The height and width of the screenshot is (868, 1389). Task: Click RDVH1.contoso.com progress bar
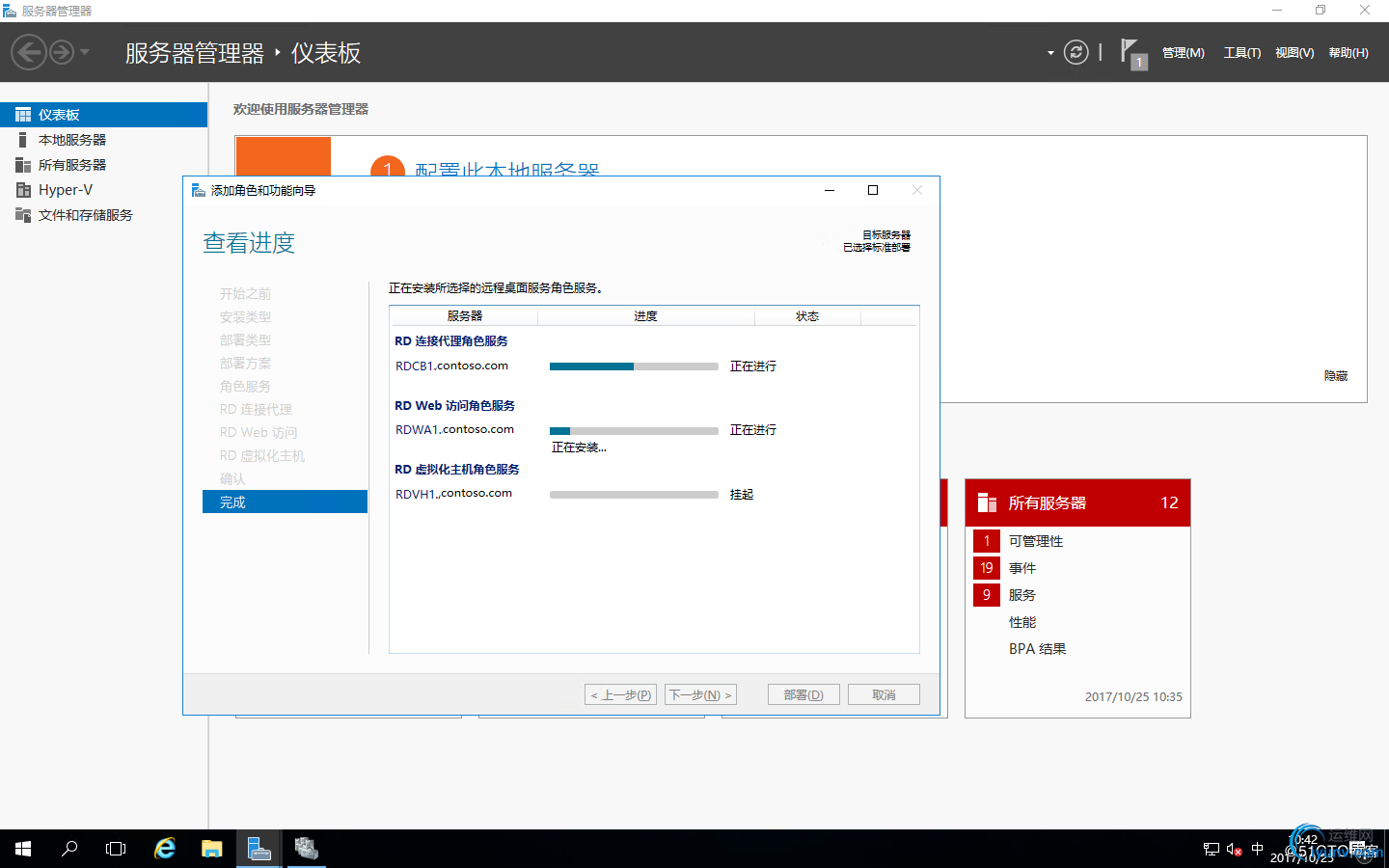coord(634,494)
